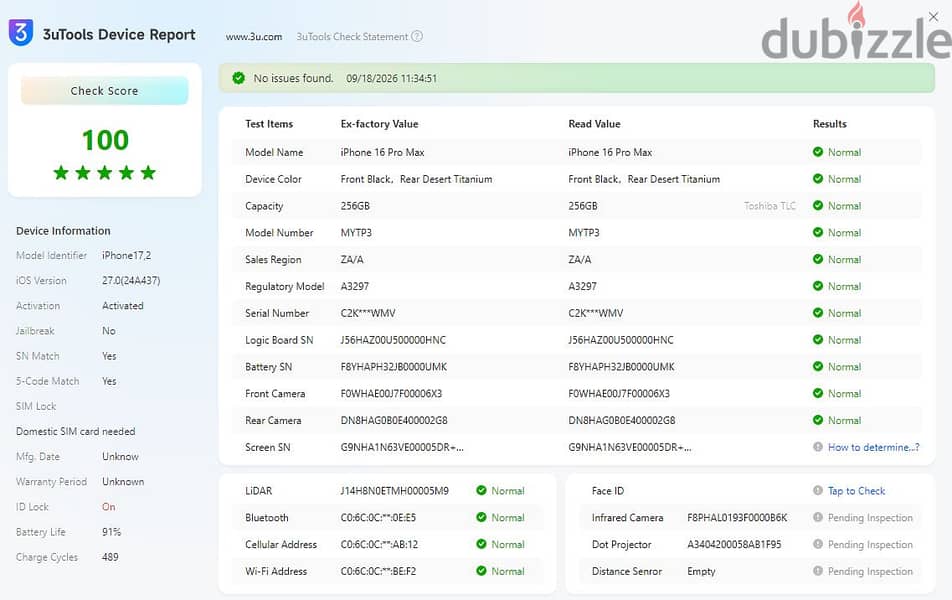Click the ex-factory Logic Board SN value
Screen dimensions: 952x600
coord(393,340)
